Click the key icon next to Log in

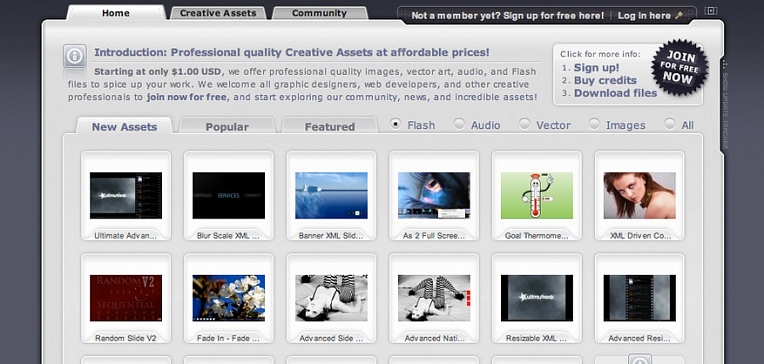click(x=679, y=16)
